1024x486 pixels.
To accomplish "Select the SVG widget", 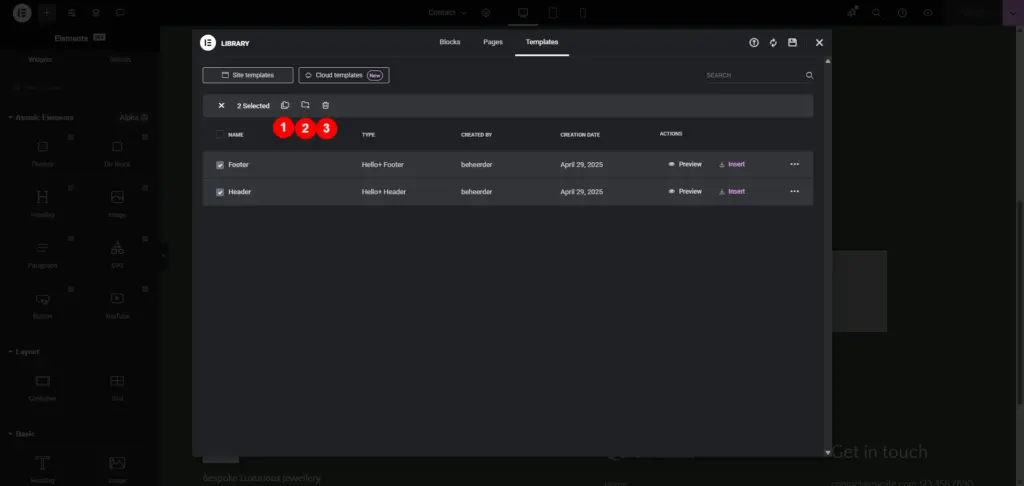I will point(117,254).
